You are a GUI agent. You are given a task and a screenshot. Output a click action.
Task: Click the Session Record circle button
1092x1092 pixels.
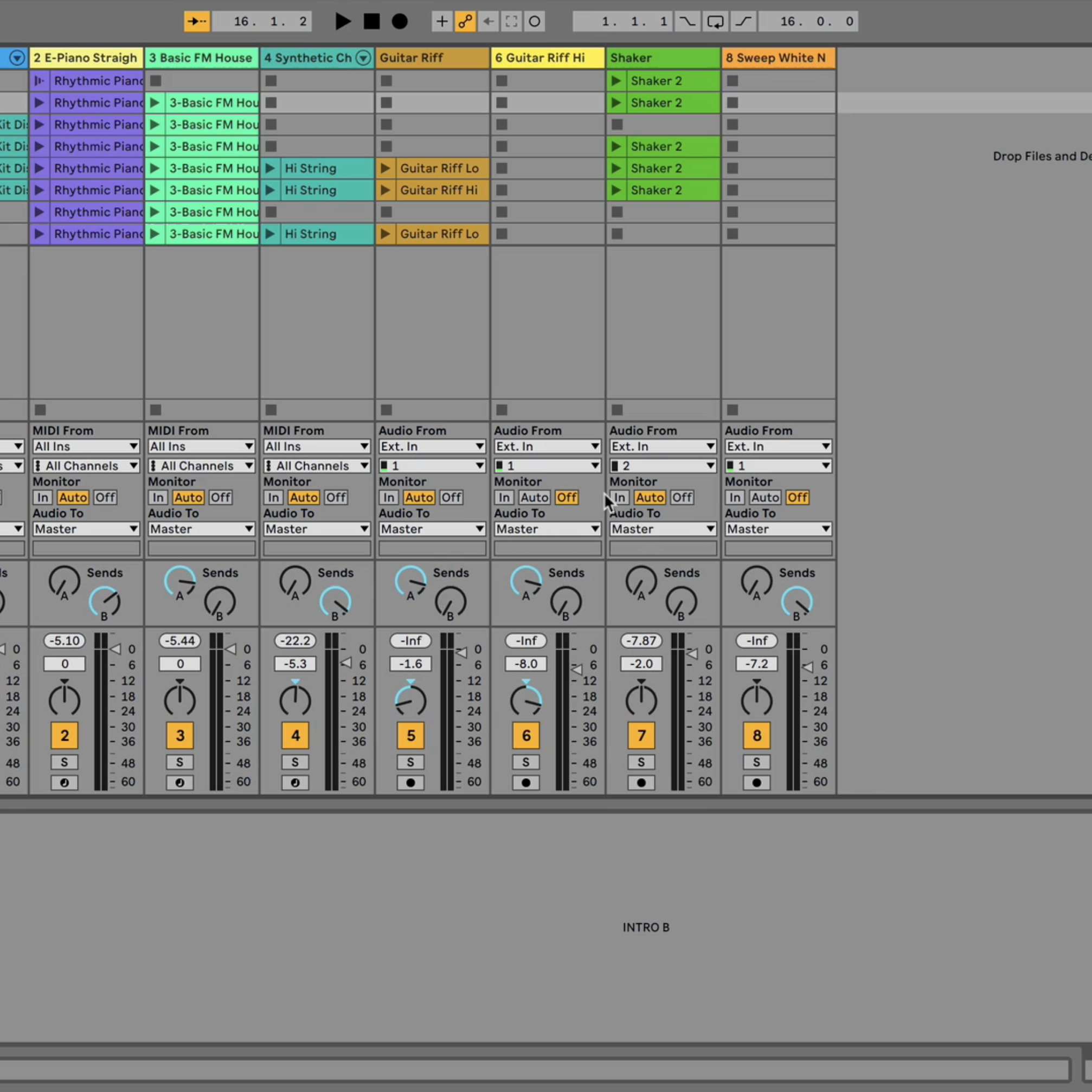534,22
